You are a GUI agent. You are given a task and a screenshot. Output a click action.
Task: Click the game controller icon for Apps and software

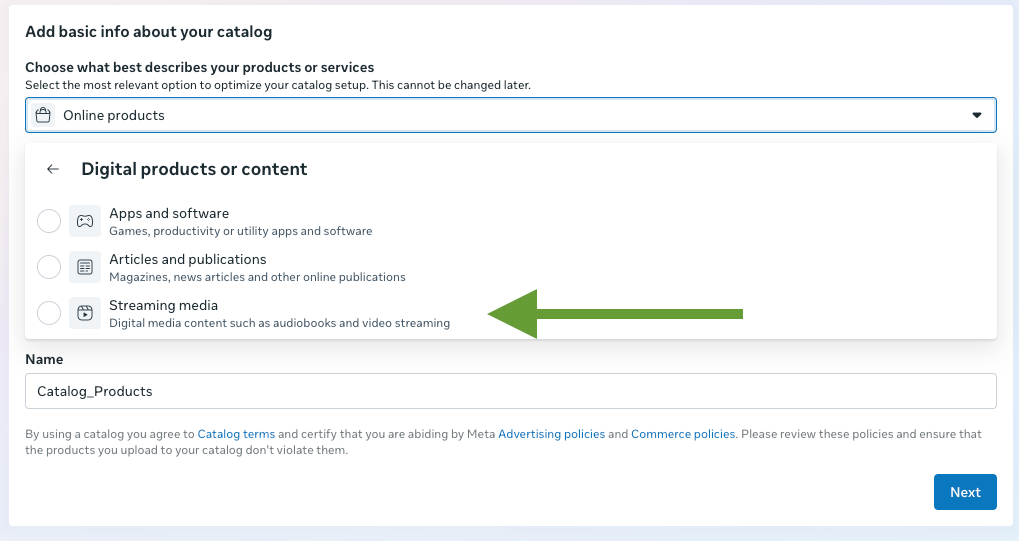(85, 221)
